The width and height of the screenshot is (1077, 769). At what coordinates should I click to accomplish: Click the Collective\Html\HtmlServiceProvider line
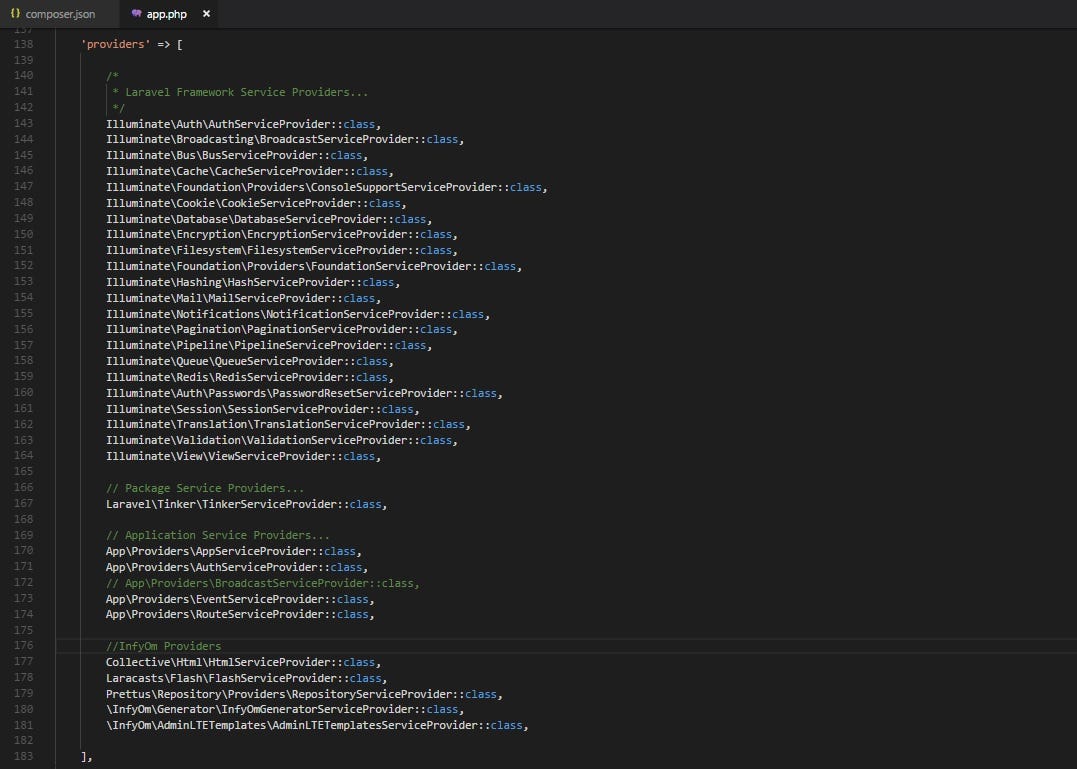click(243, 663)
